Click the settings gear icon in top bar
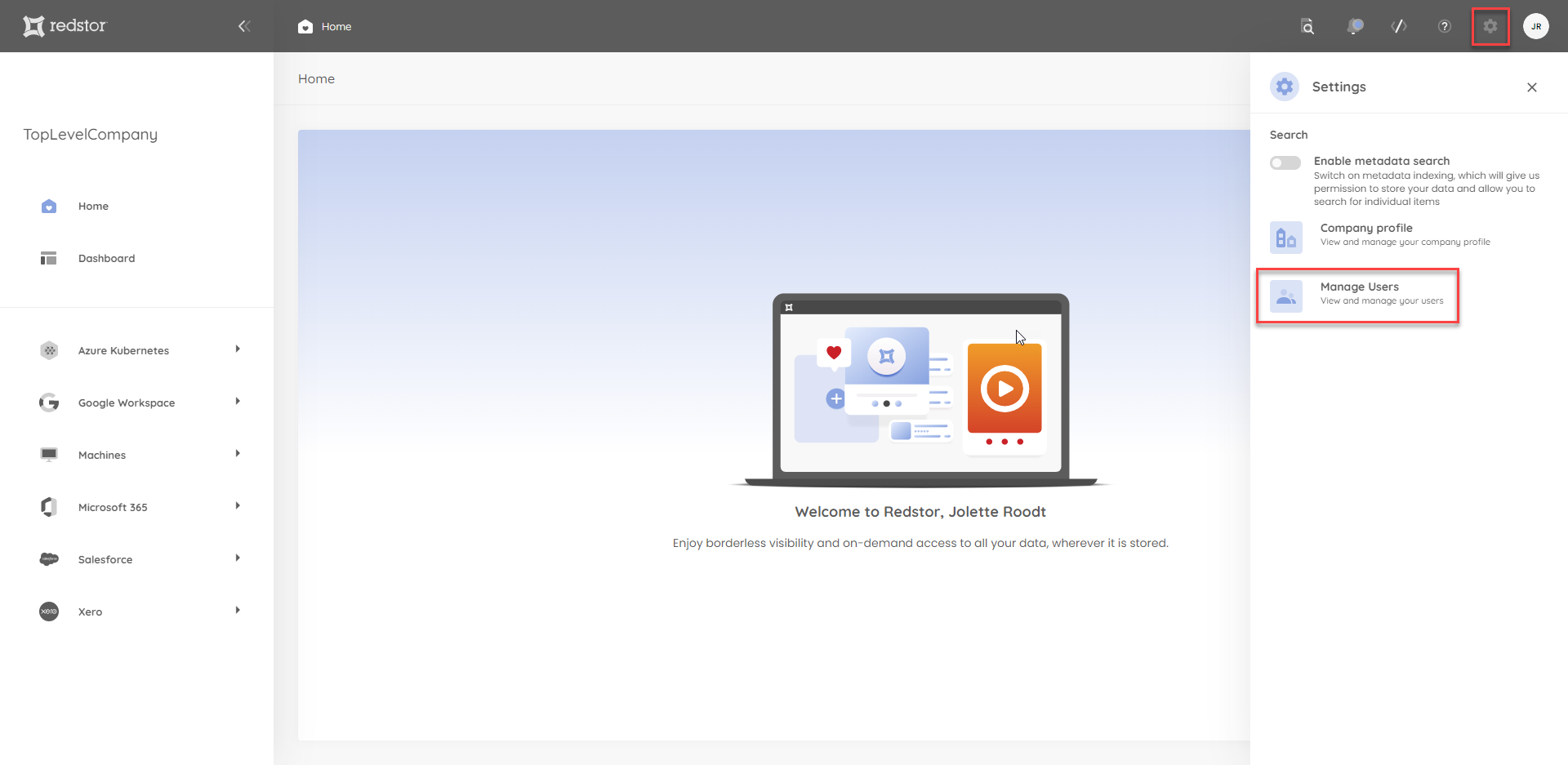Viewport: 1568px width, 765px height. tap(1490, 26)
